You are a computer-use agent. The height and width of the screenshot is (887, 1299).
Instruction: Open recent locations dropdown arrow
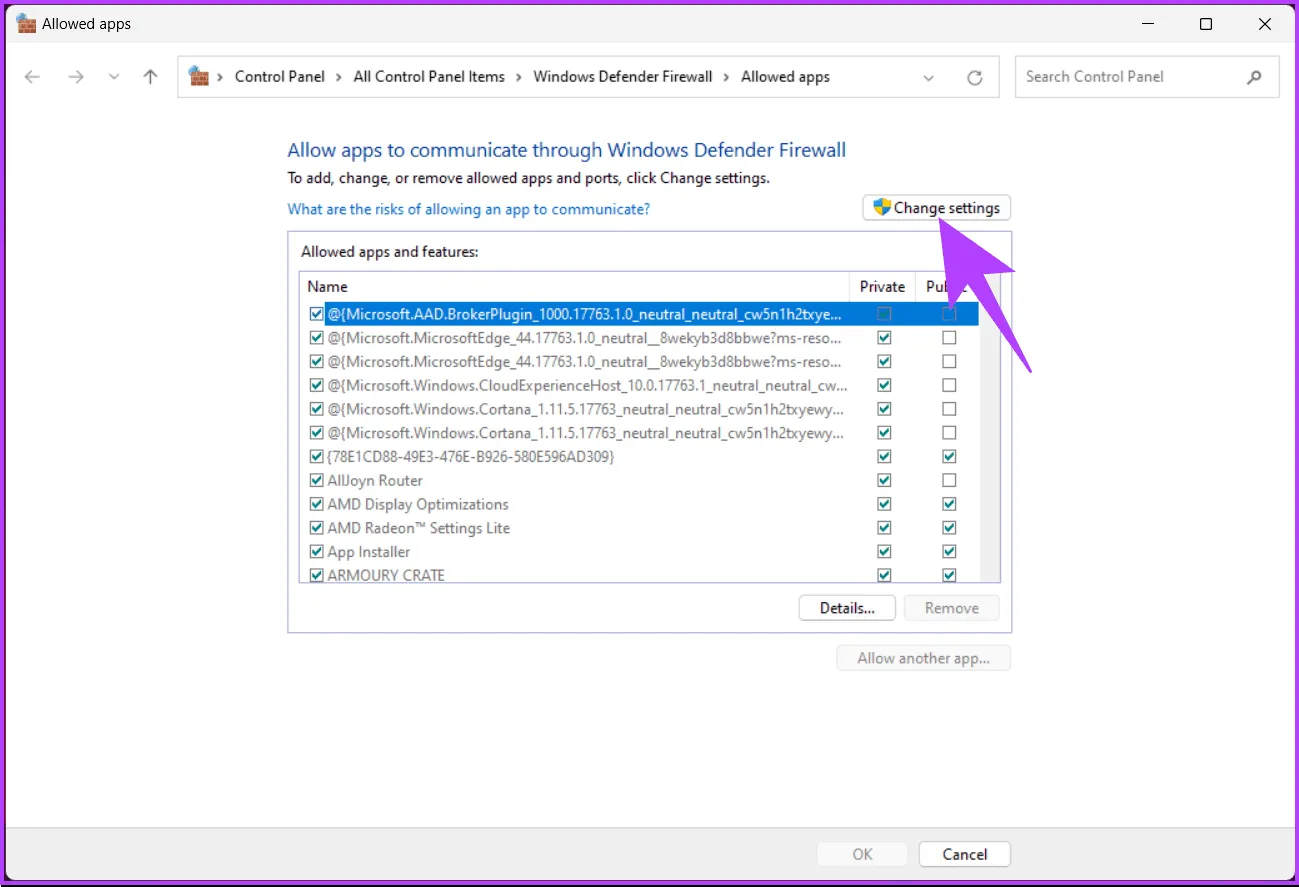(x=113, y=77)
